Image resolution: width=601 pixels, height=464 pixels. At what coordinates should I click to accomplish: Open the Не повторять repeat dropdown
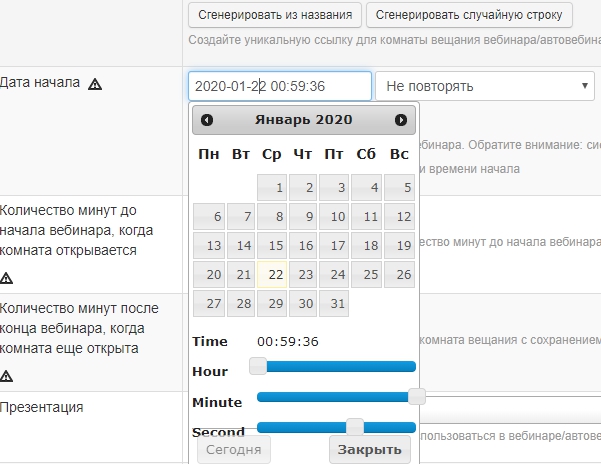pyautogui.click(x=485, y=86)
